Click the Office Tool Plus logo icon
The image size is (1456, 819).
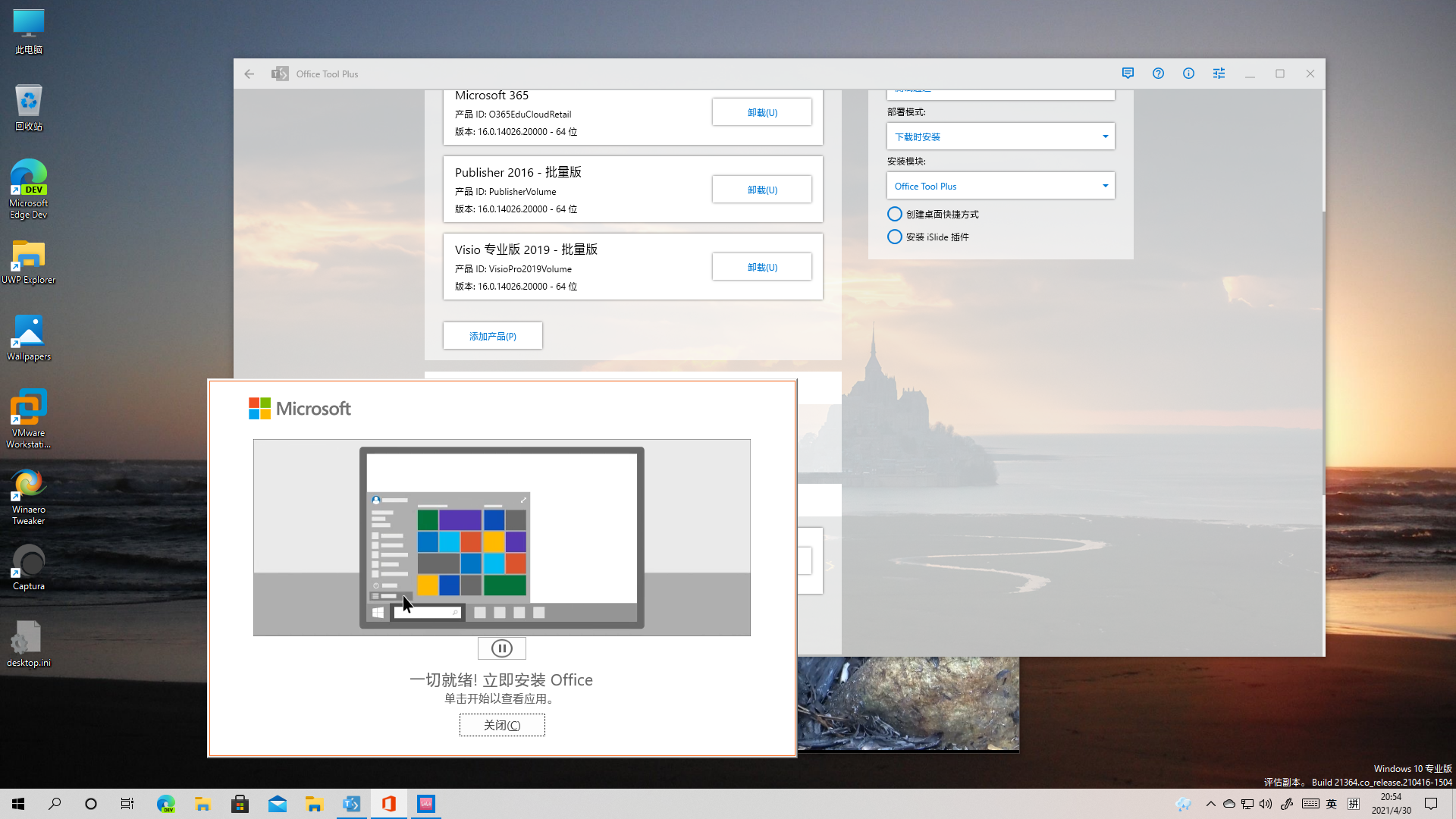280,74
